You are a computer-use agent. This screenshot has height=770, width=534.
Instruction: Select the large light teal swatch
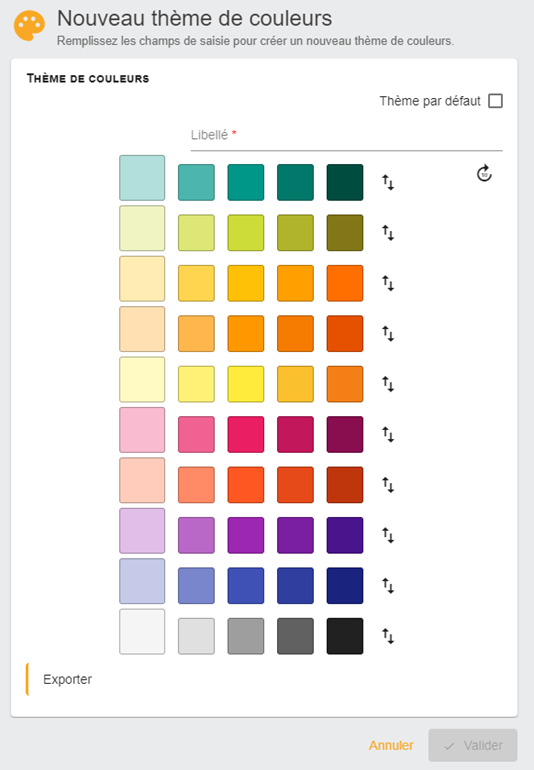(x=142, y=178)
